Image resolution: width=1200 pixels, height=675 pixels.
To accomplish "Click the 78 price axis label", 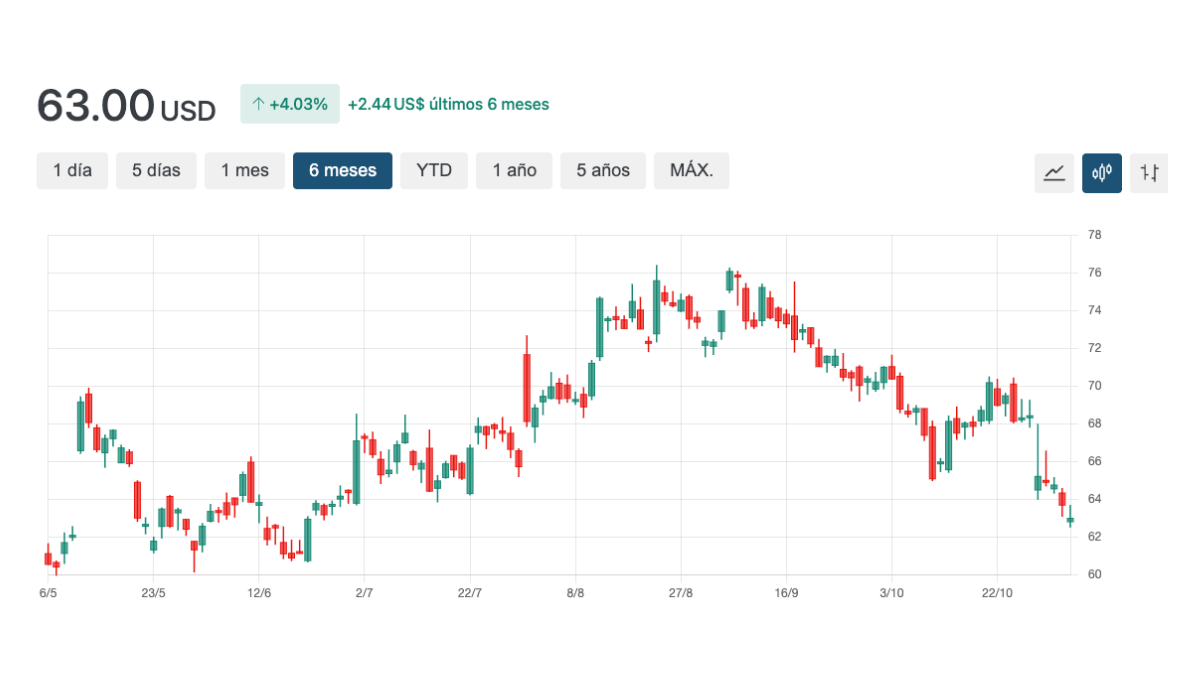I will 1094,235.
